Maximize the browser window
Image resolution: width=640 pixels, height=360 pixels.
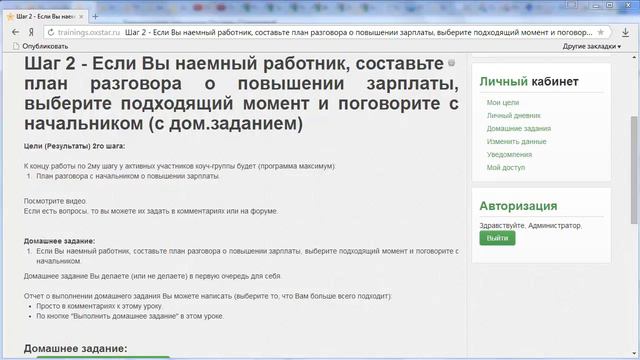pyautogui.click(x=610, y=5)
